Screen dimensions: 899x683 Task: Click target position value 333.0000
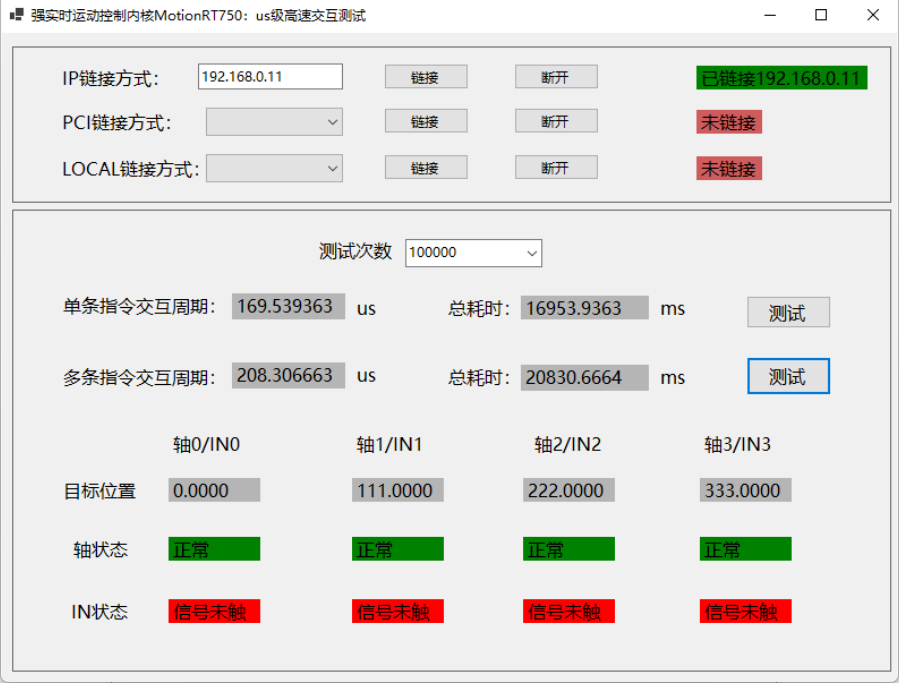(x=745, y=490)
